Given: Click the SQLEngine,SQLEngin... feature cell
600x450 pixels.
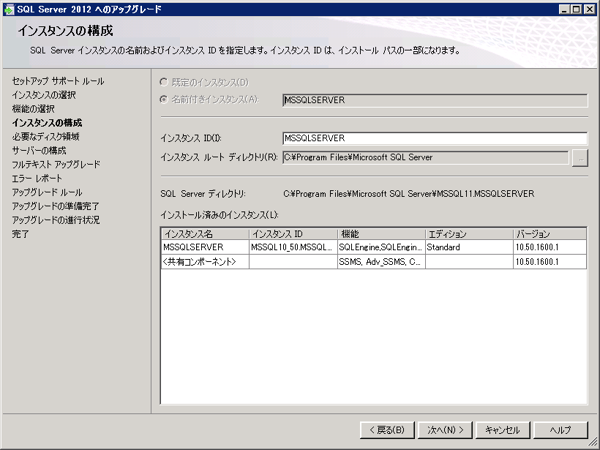Looking at the screenshot, I should pos(381,247).
